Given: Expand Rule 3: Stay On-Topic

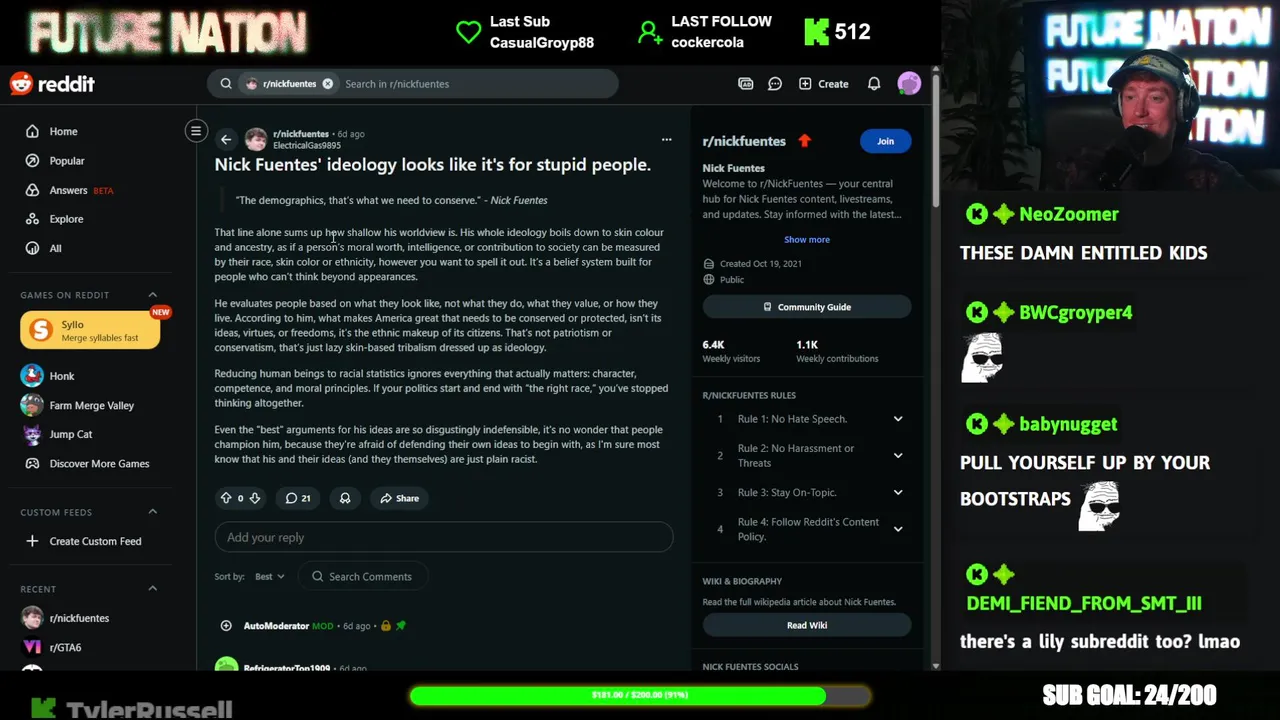Looking at the screenshot, I should (x=898, y=492).
